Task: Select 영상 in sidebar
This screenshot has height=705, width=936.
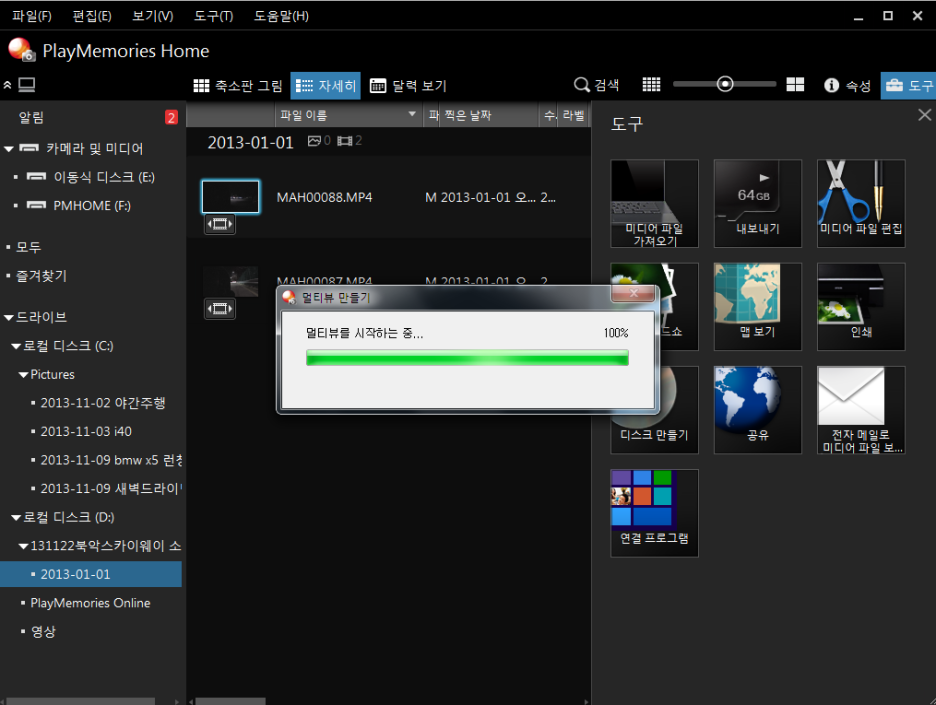Action: click(43, 632)
